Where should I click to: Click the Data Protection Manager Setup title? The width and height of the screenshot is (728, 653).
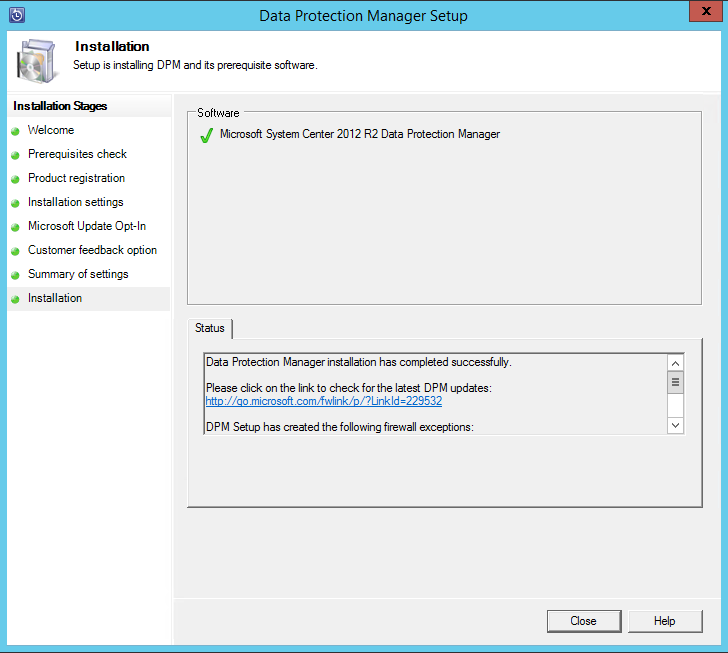point(364,16)
